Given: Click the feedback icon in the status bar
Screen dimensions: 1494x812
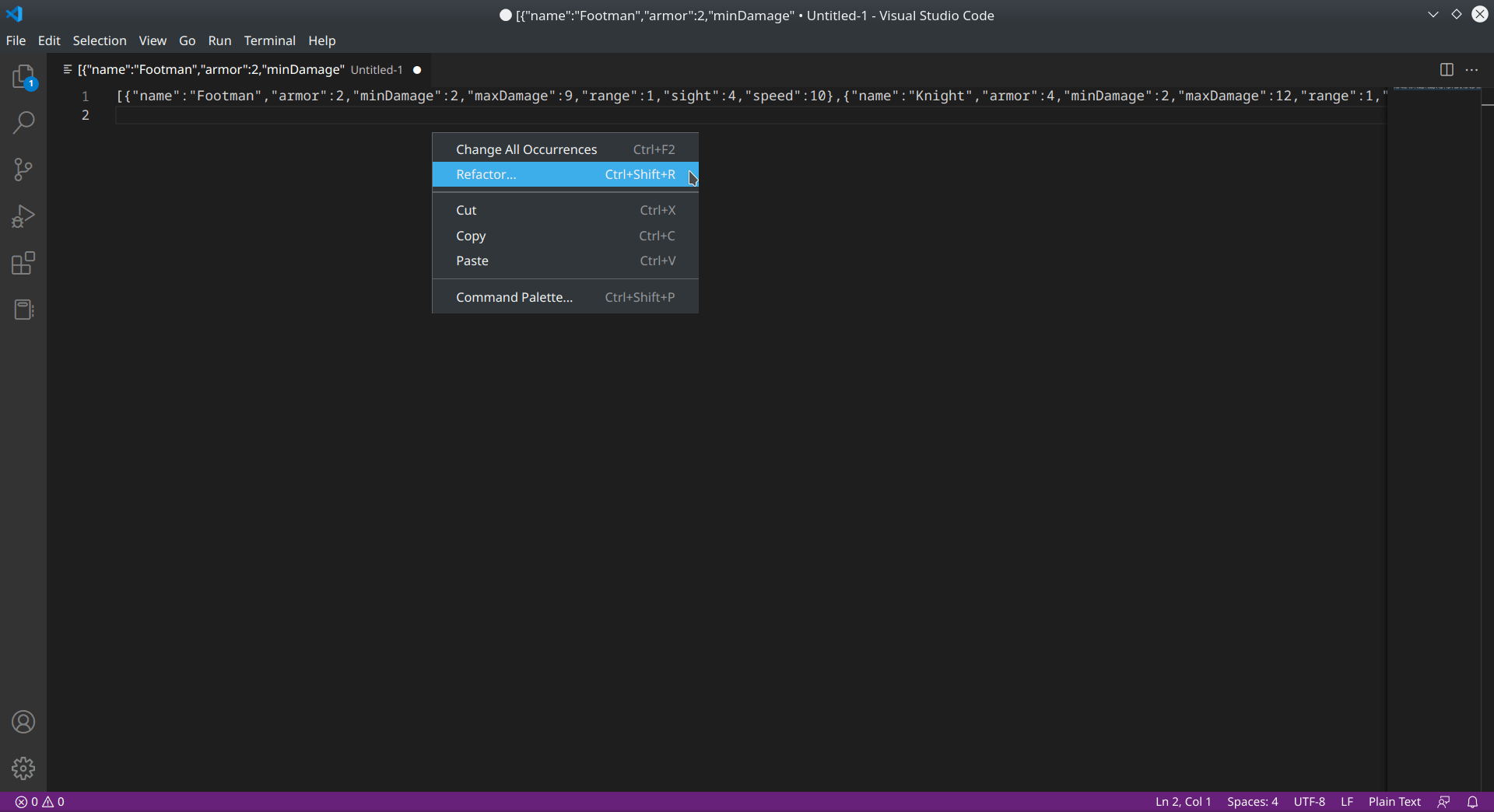Looking at the screenshot, I should (x=1444, y=801).
